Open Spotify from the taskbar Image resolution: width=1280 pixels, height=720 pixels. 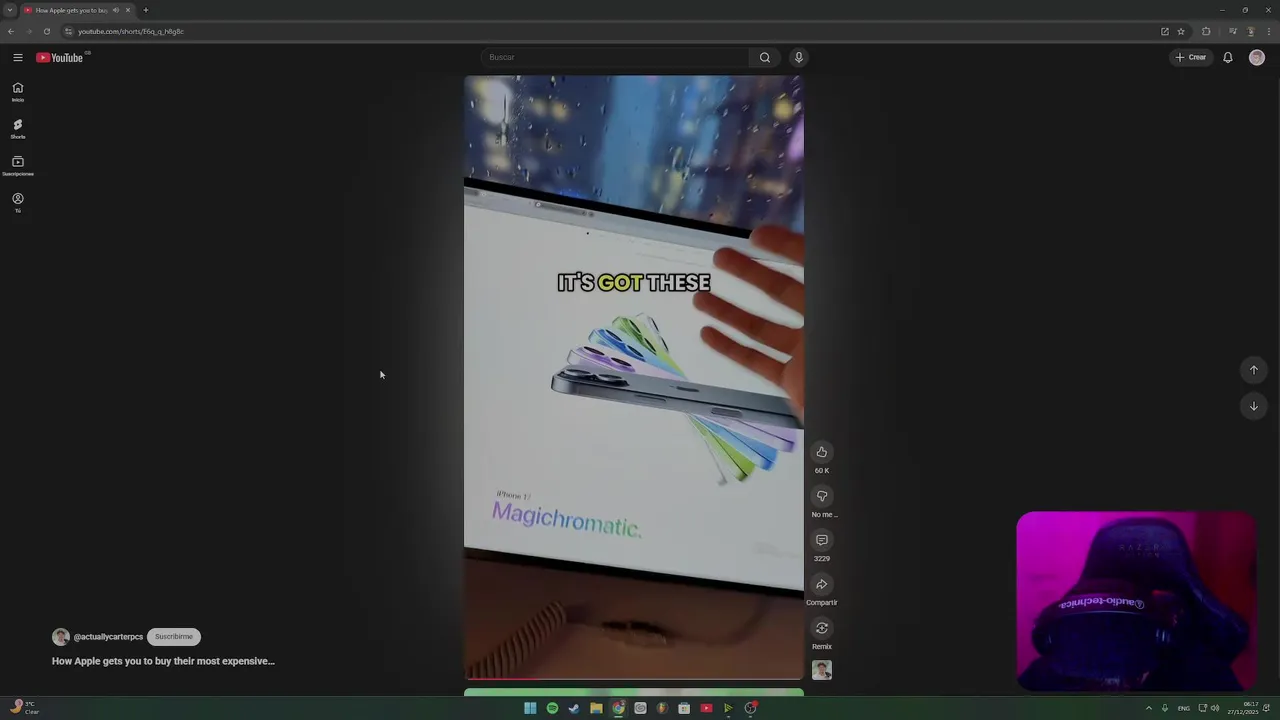pos(552,708)
